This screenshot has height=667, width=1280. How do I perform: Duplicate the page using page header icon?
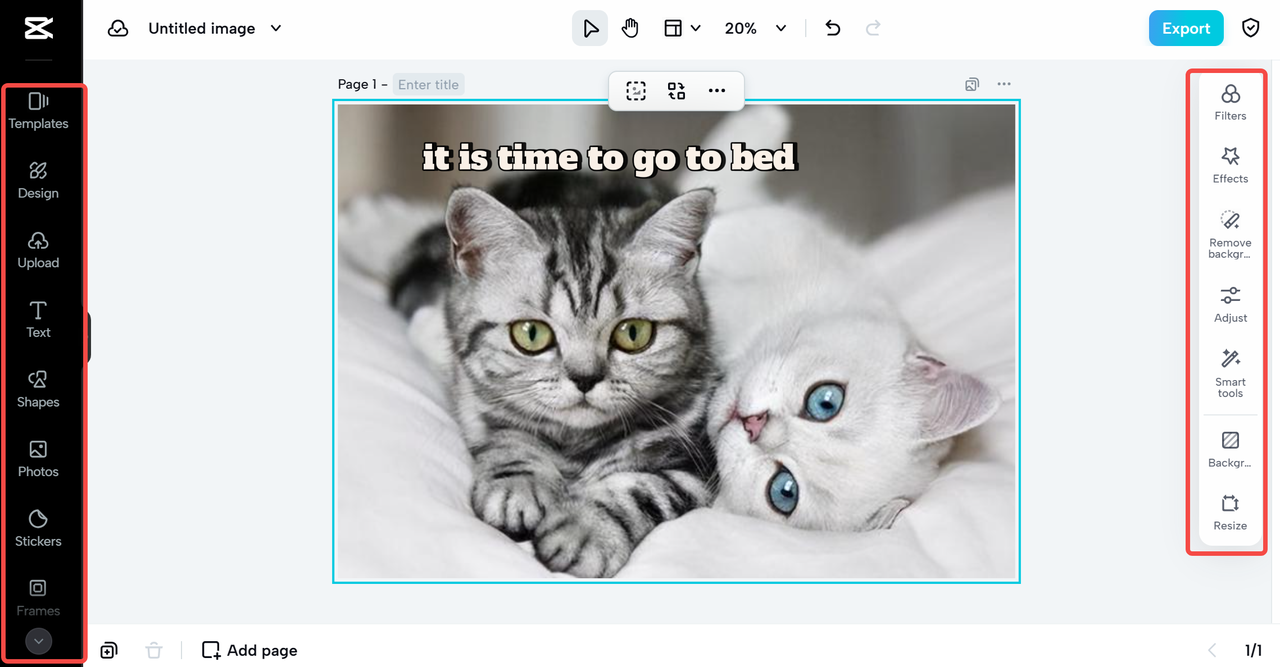click(972, 85)
